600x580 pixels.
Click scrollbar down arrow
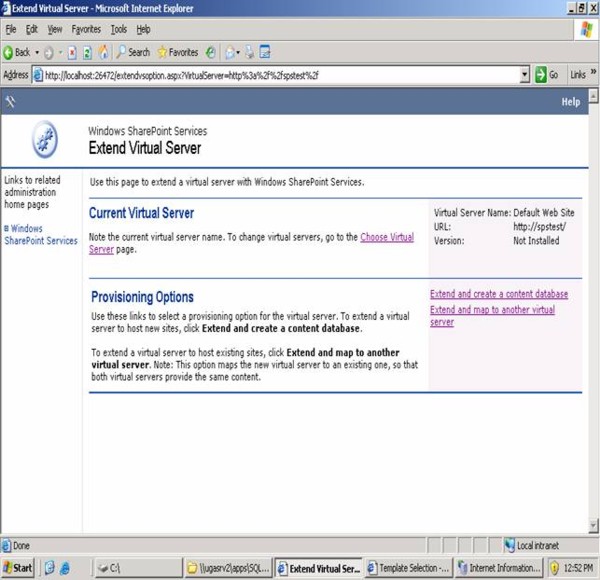593,526
